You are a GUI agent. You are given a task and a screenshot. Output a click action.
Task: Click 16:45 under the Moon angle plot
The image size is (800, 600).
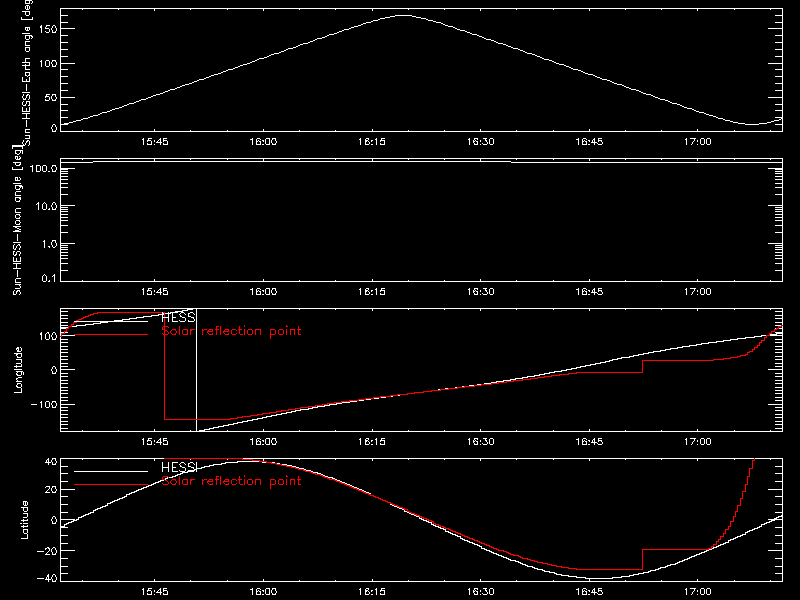coord(589,292)
